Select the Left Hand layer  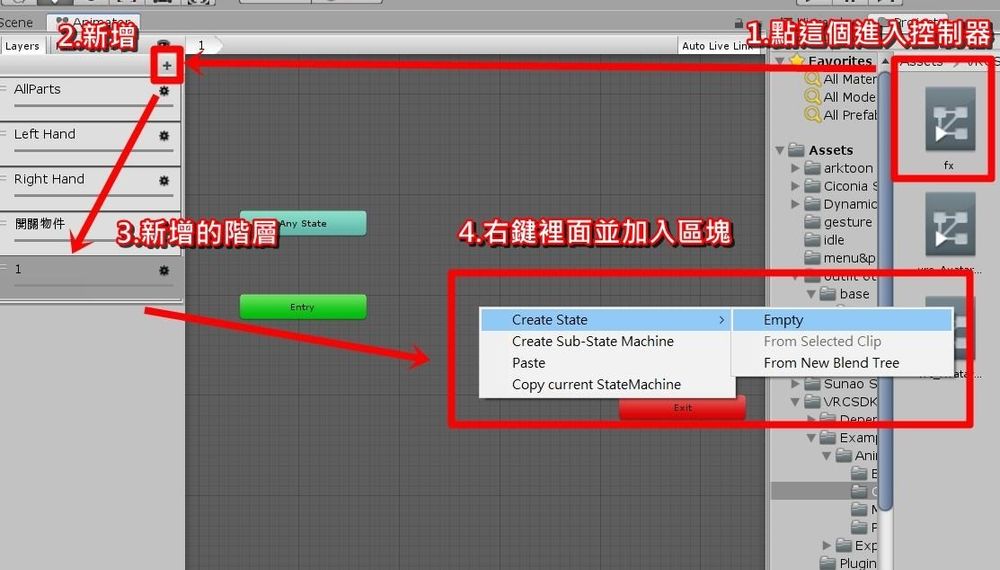(x=91, y=143)
